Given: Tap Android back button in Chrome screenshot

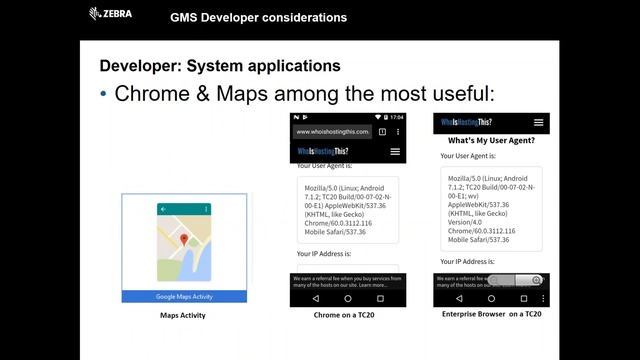Looking at the screenshot, I should pyautogui.click(x=316, y=298).
